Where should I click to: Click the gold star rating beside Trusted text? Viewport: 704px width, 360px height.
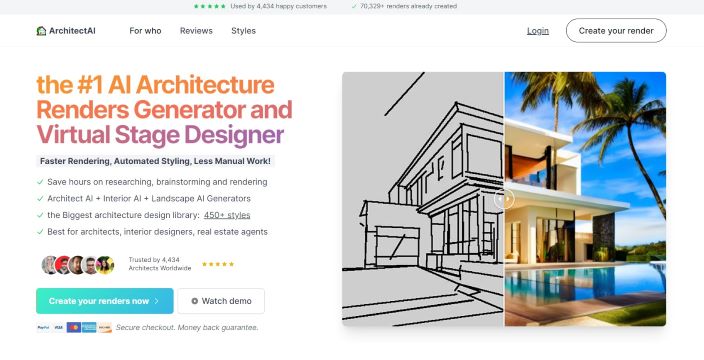pos(218,264)
